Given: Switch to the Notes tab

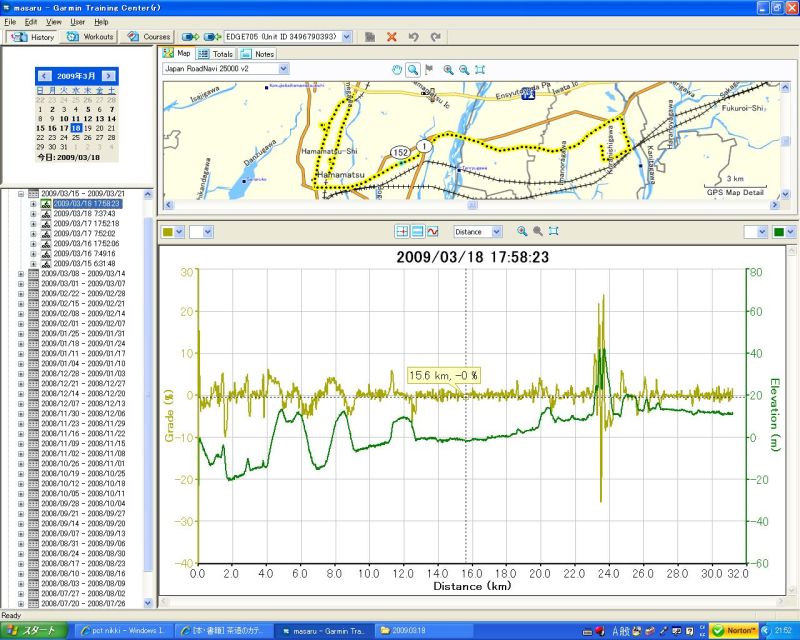Looking at the screenshot, I should click(258, 54).
